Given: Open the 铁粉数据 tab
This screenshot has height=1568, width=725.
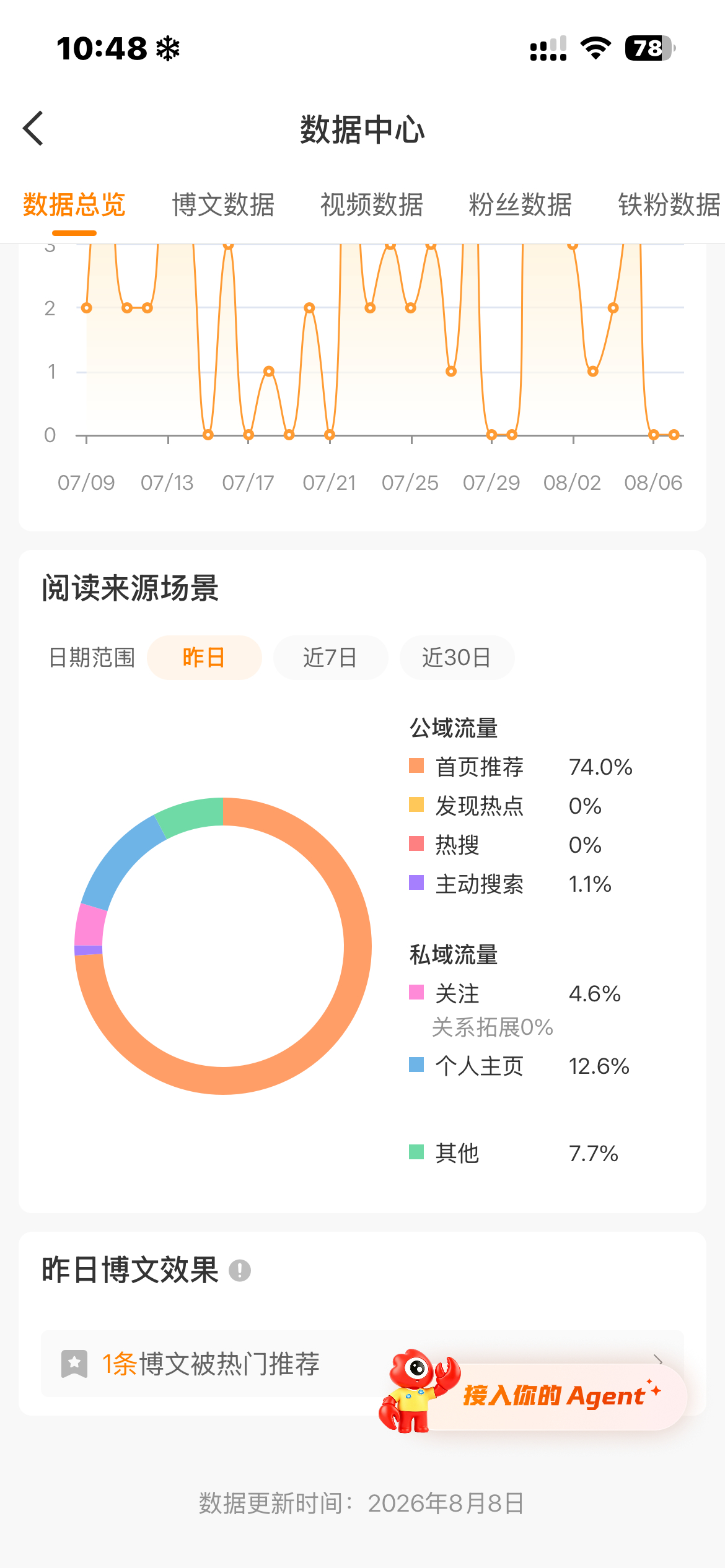Looking at the screenshot, I should pyautogui.click(x=669, y=205).
